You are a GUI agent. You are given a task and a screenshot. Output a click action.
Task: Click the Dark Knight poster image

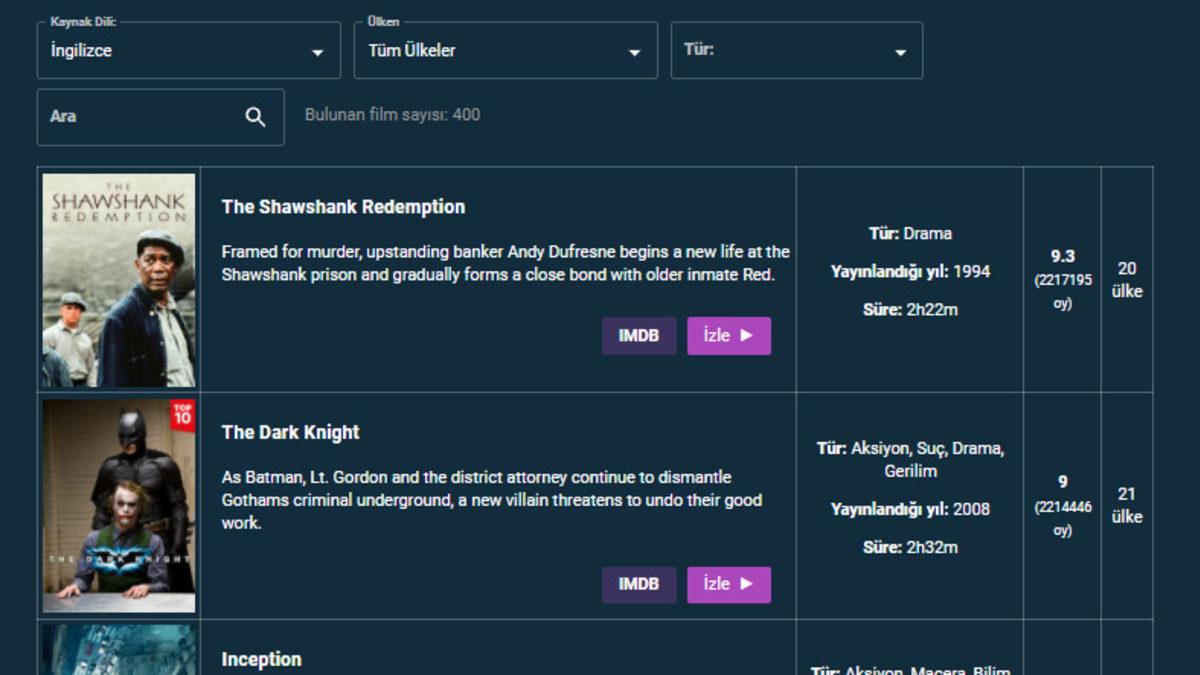116,504
